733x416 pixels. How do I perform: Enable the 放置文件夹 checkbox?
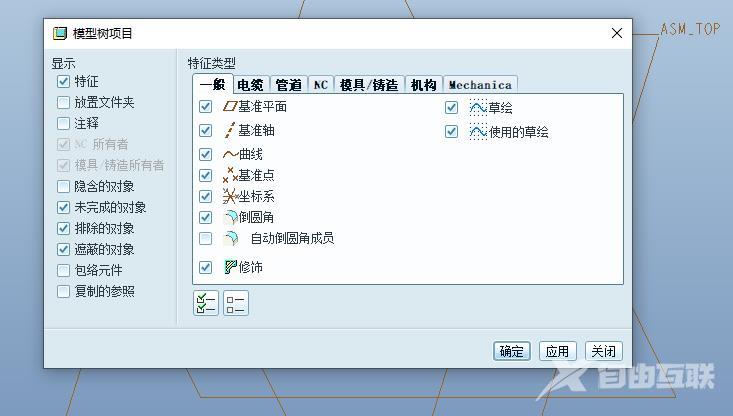click(63, 102)
